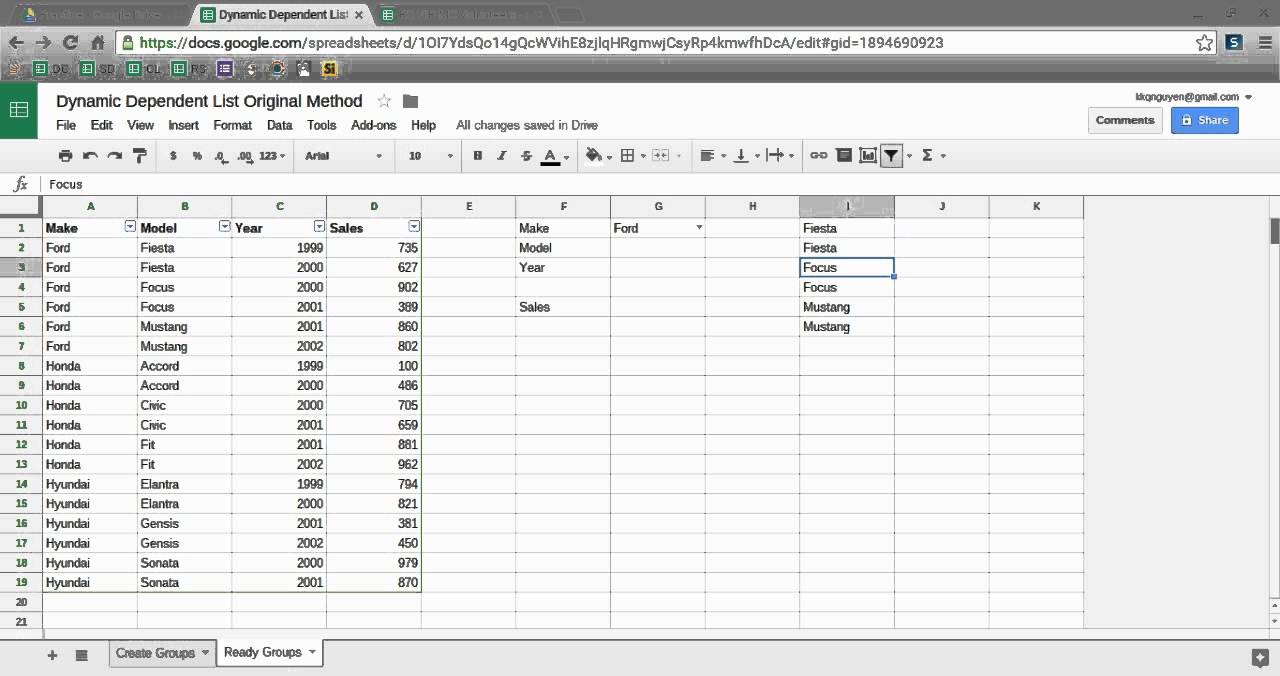Open the Insert menu
This screenshot has width=1280, height=676.
pos(183,125)
